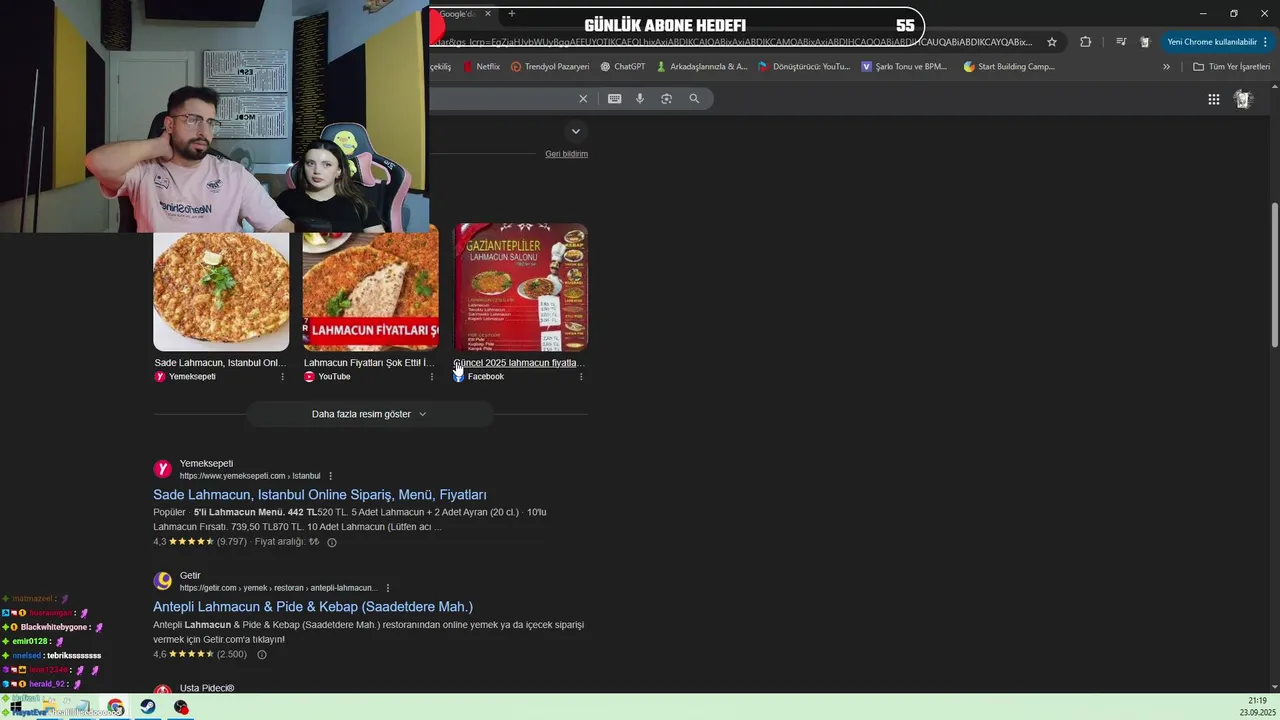Open the Şarkı Tonu ve BPM bookmark
Viewport: 1280px width, 720px height.
[x=903, y=67]
